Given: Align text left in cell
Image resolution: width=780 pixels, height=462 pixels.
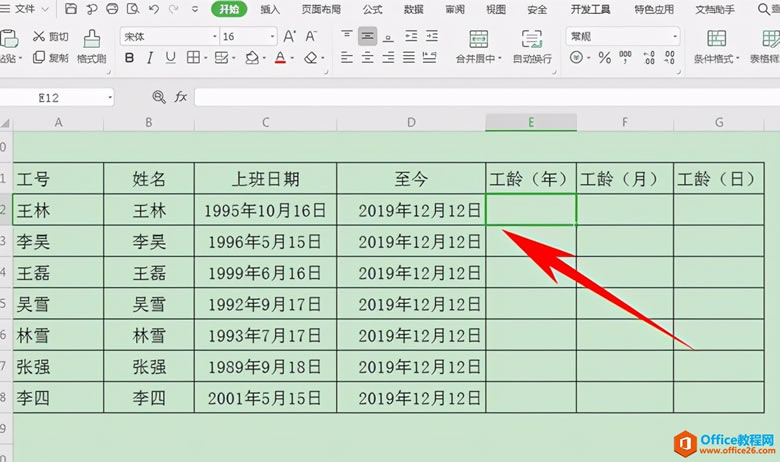Looking at the screenshot, I should 347,58.
